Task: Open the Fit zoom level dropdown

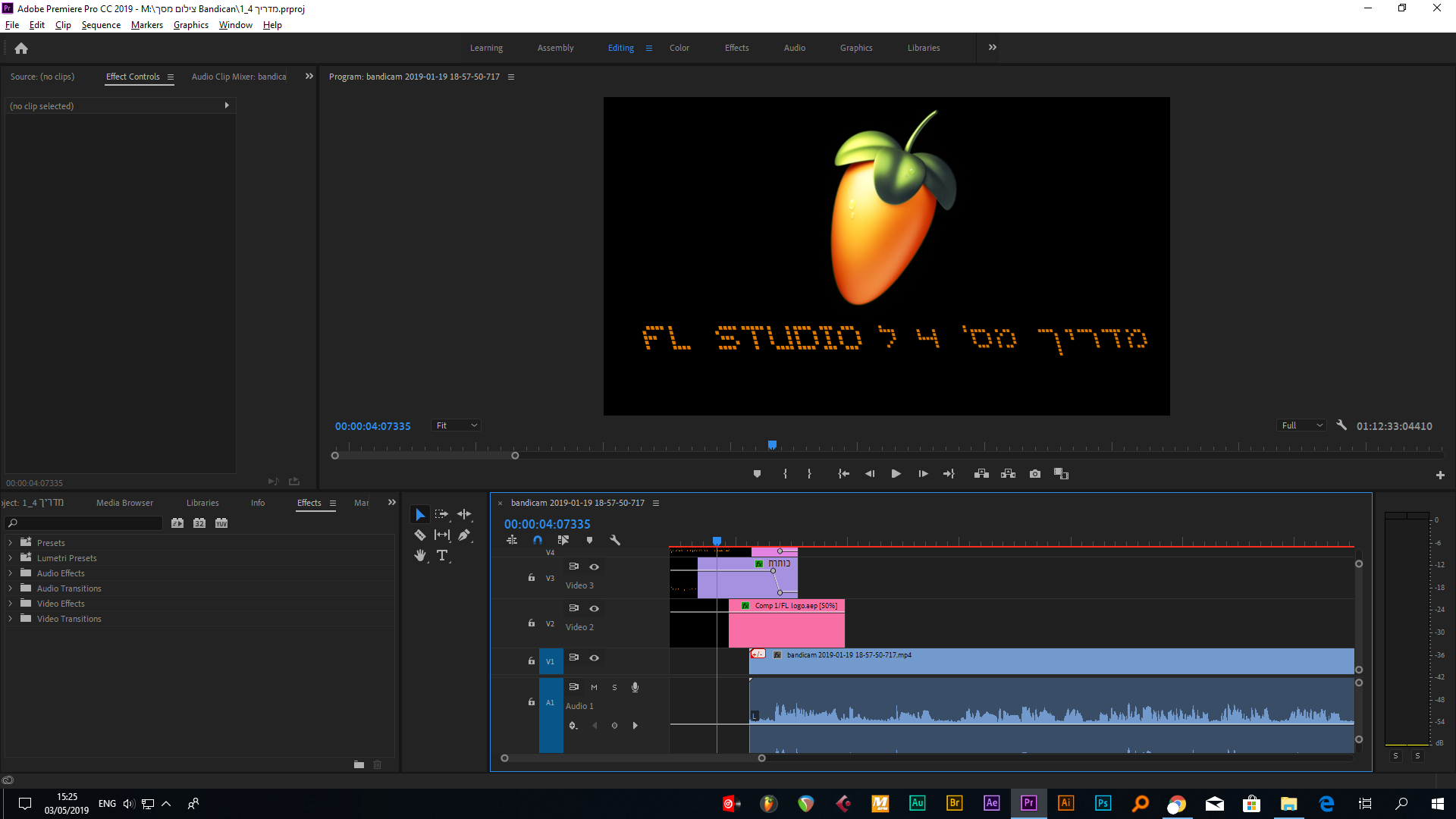Action: click(x=457, y=426)
